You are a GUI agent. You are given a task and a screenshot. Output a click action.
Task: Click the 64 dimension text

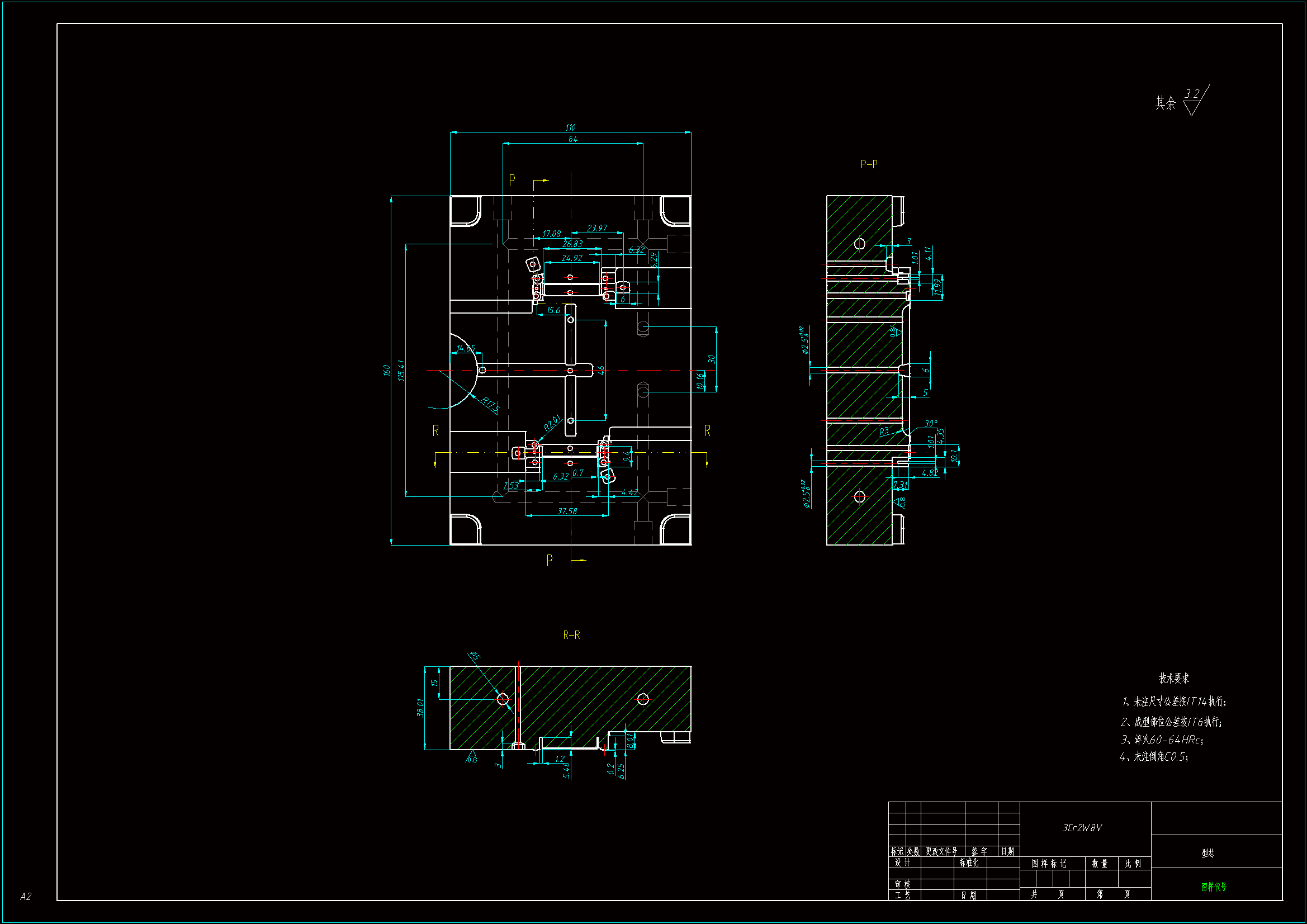[x=572, y=140]
